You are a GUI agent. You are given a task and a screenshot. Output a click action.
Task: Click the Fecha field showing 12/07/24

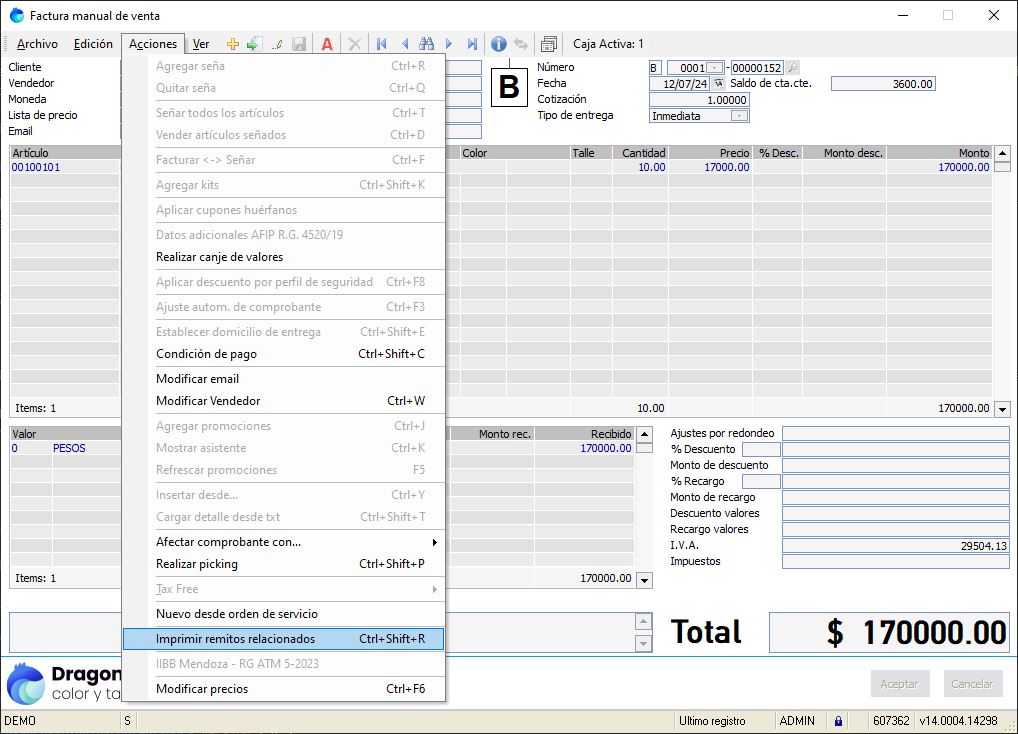(x=681, y=84)
